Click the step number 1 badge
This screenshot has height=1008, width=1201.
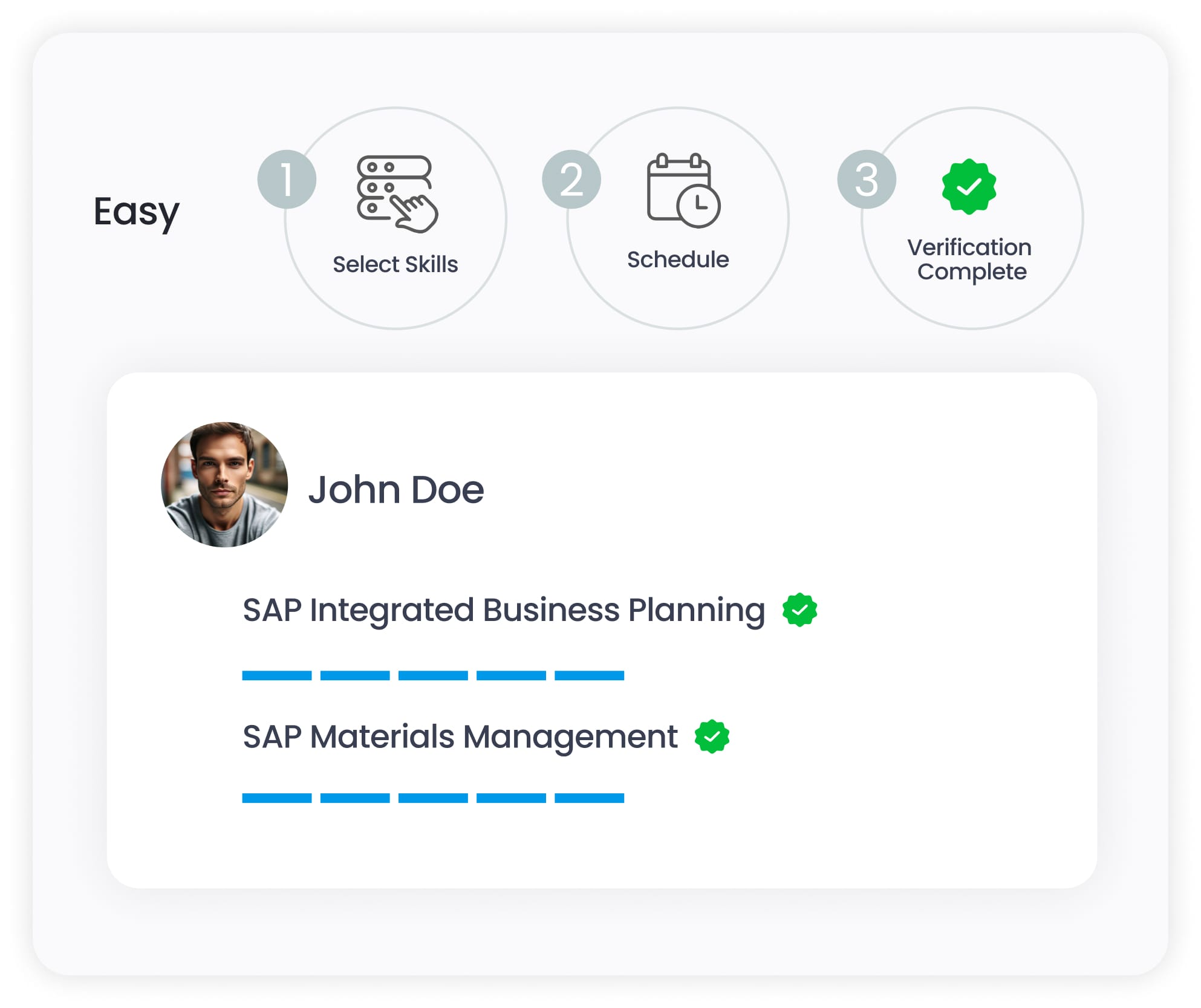click(x=287, y=180)
